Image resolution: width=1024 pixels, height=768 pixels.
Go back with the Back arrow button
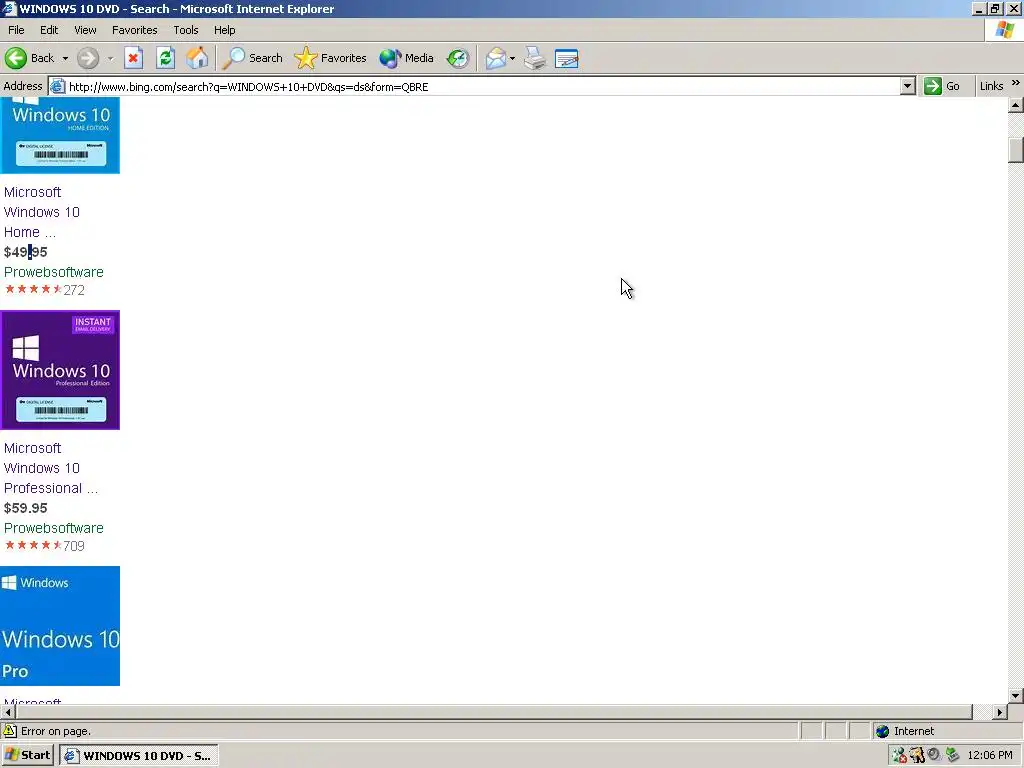(x=29, y=58)
